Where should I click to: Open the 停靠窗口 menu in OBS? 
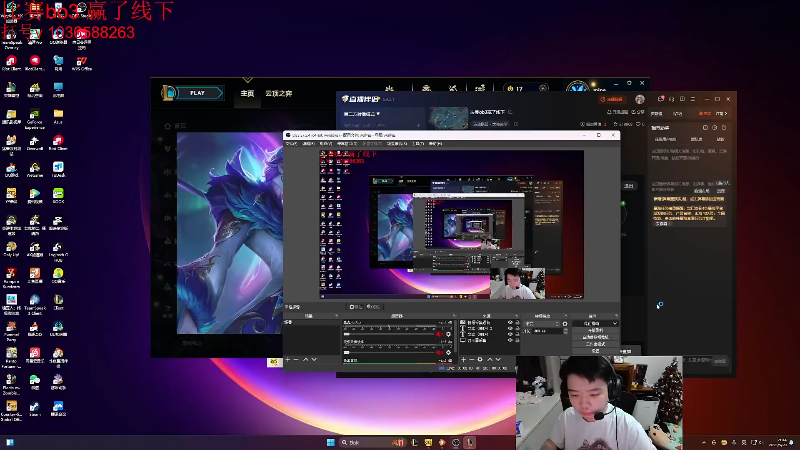pos(347,144)
